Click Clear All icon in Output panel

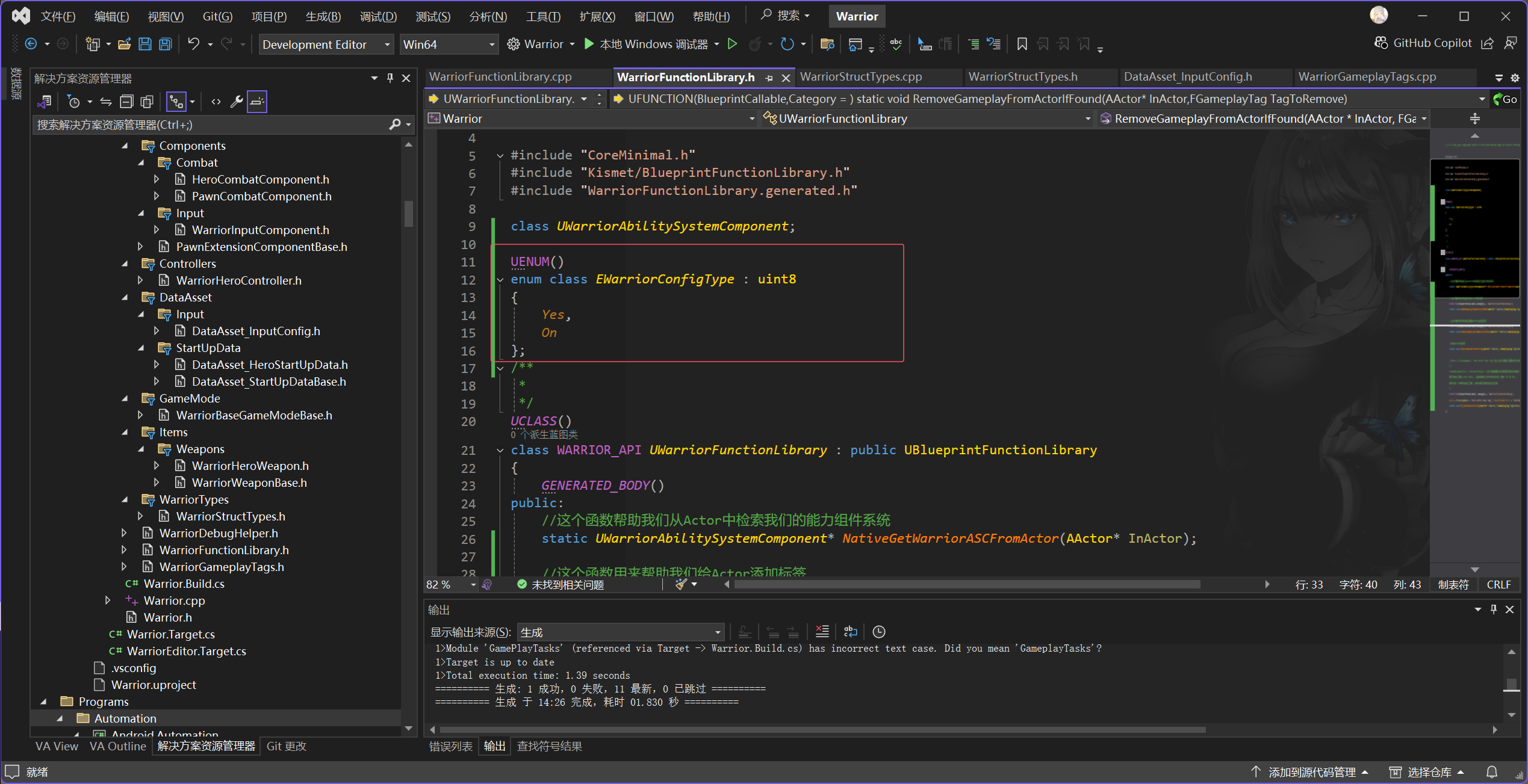click(x=822, y=632)
